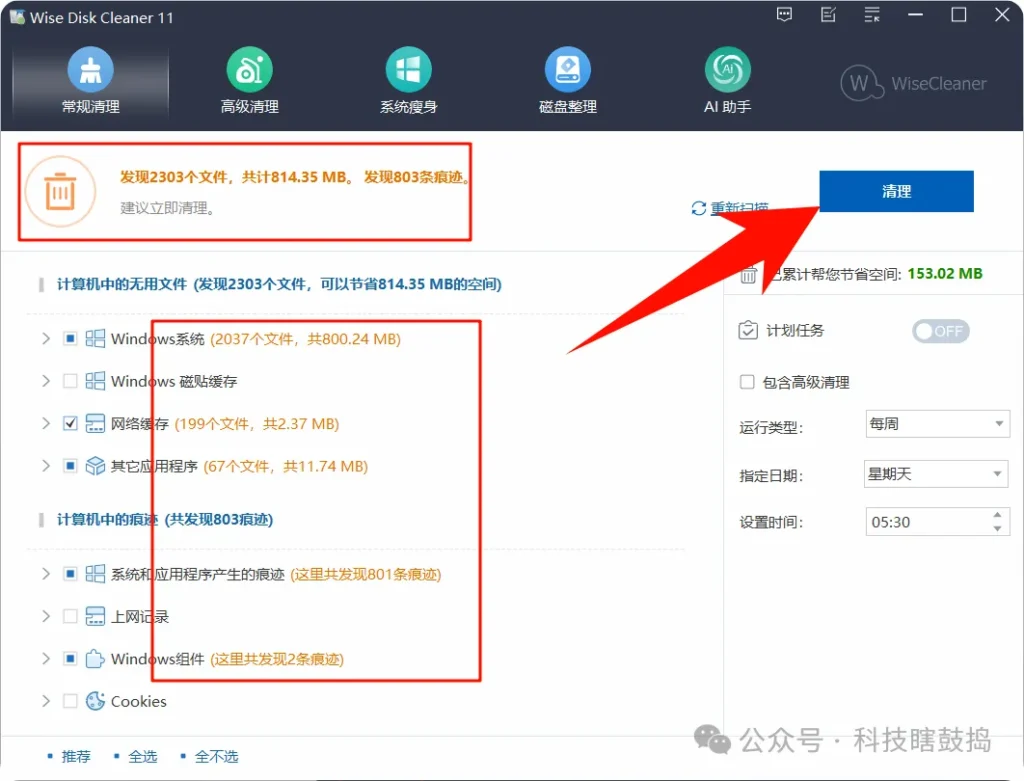Screen dimensions: 1024x781
Task: Decrease the 设置时间 value with down arrow
Action: click(x=997, y=528)
